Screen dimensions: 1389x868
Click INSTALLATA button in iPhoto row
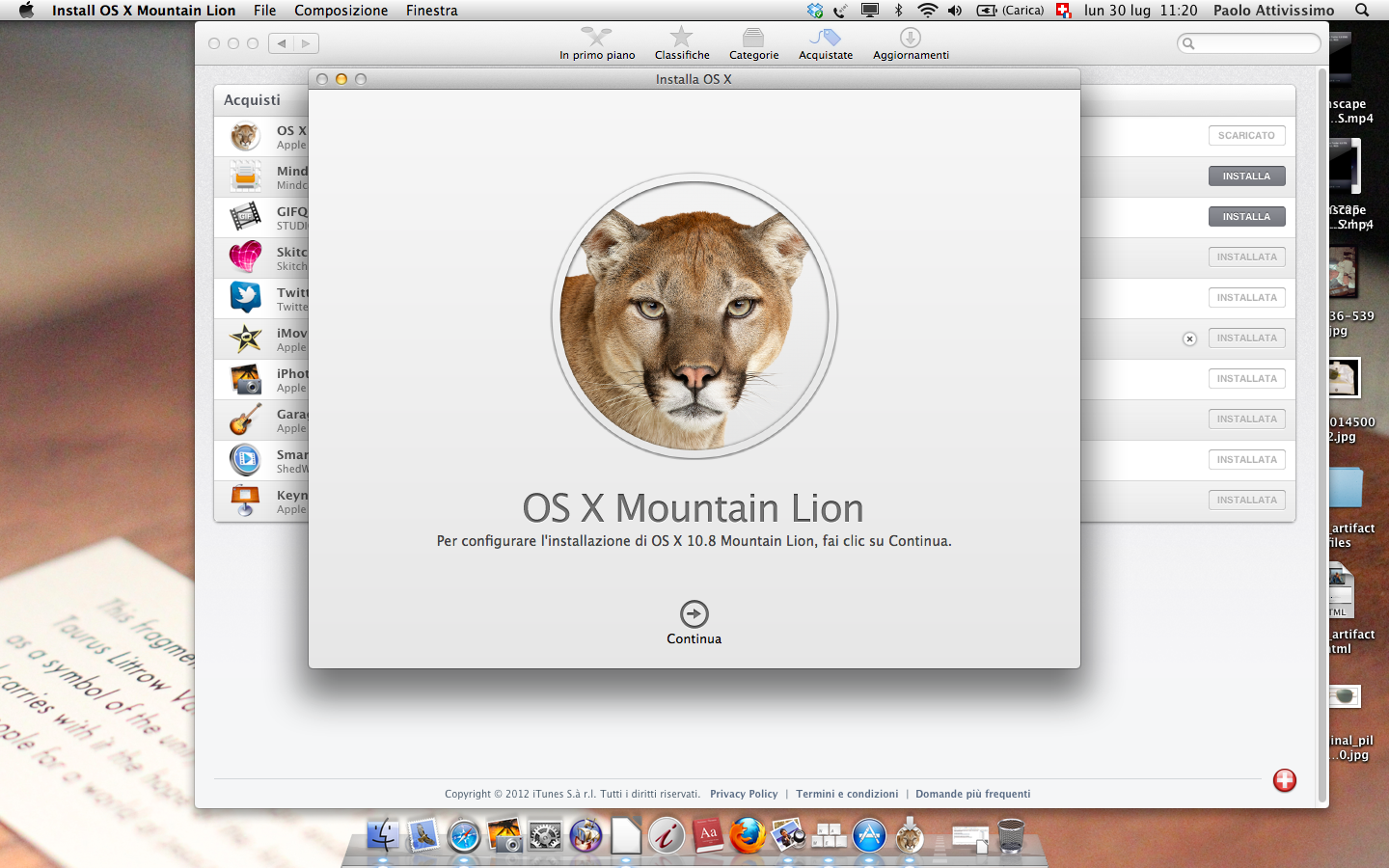[x=1246, y=379]
